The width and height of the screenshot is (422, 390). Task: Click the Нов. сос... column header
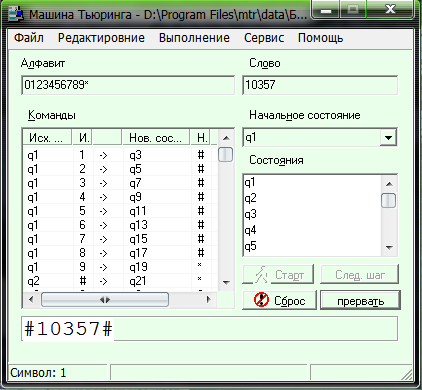click(156, 138)
